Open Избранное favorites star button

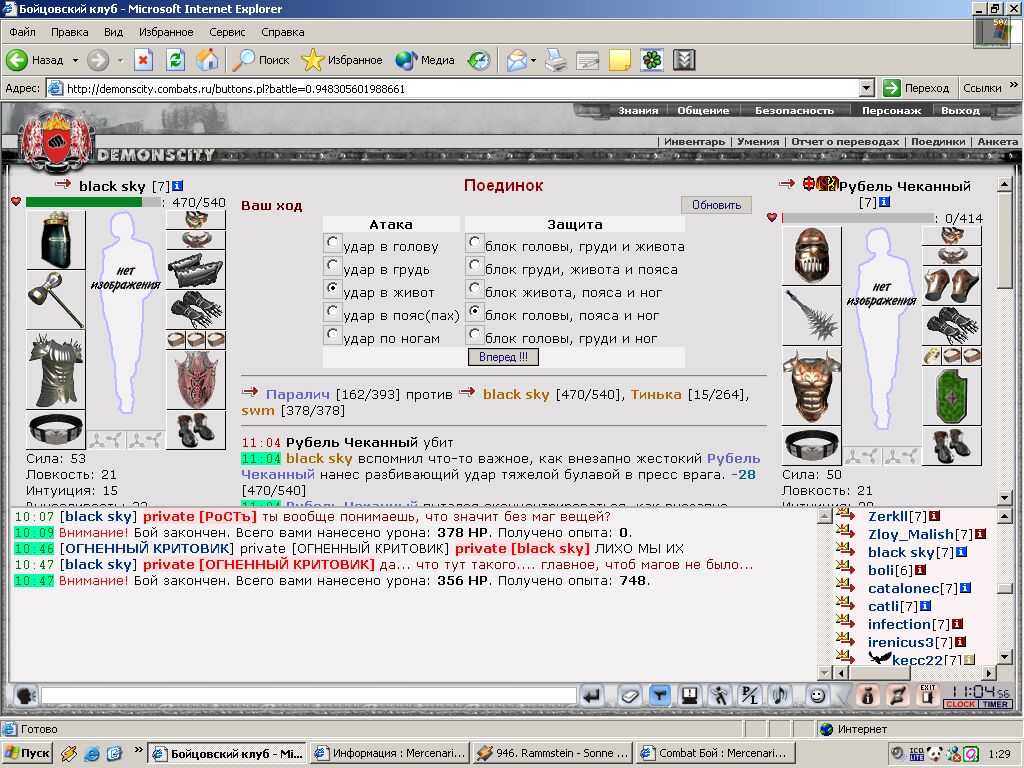342,60
